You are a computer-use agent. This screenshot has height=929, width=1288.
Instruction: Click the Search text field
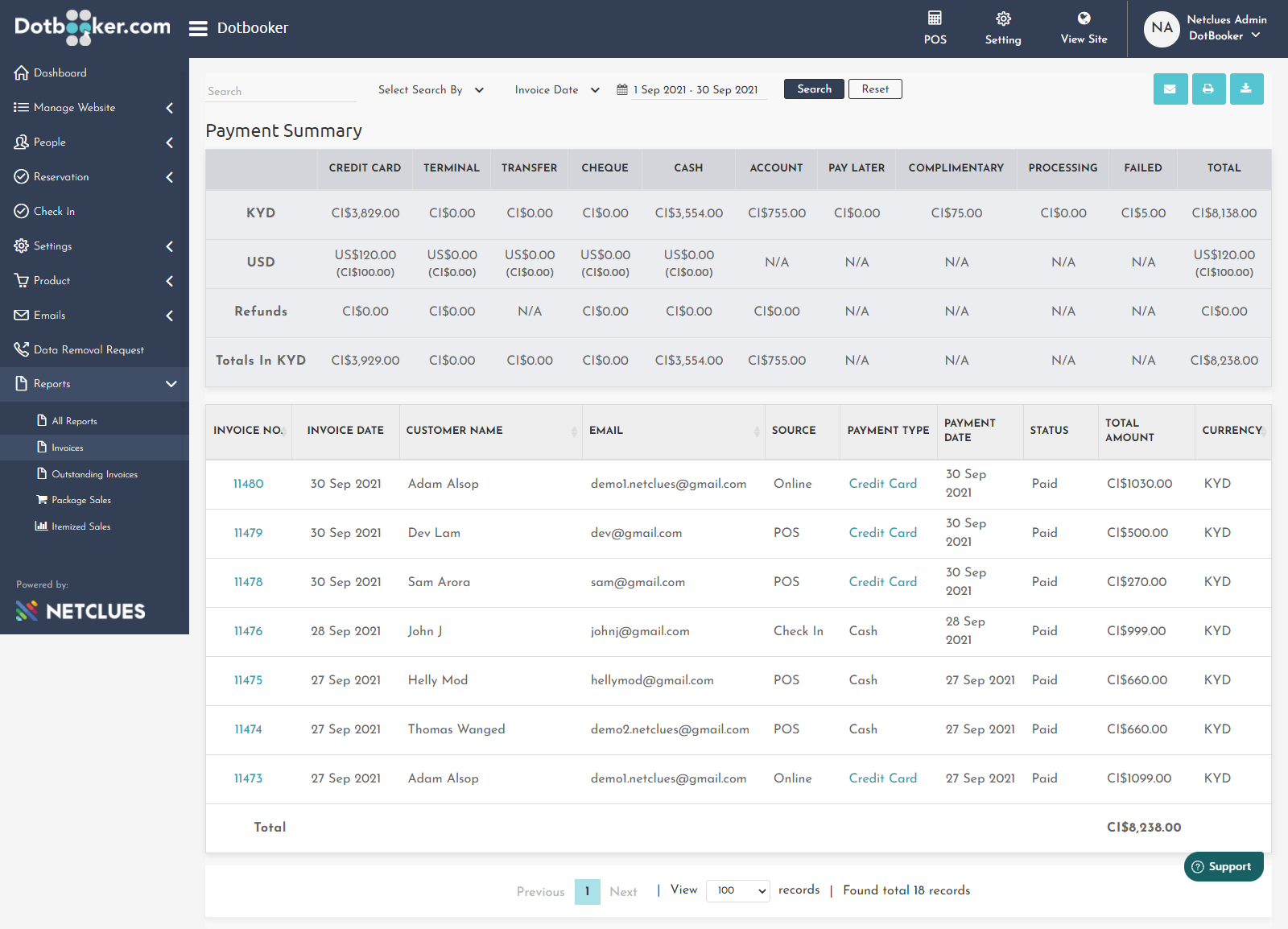point(280,91)
